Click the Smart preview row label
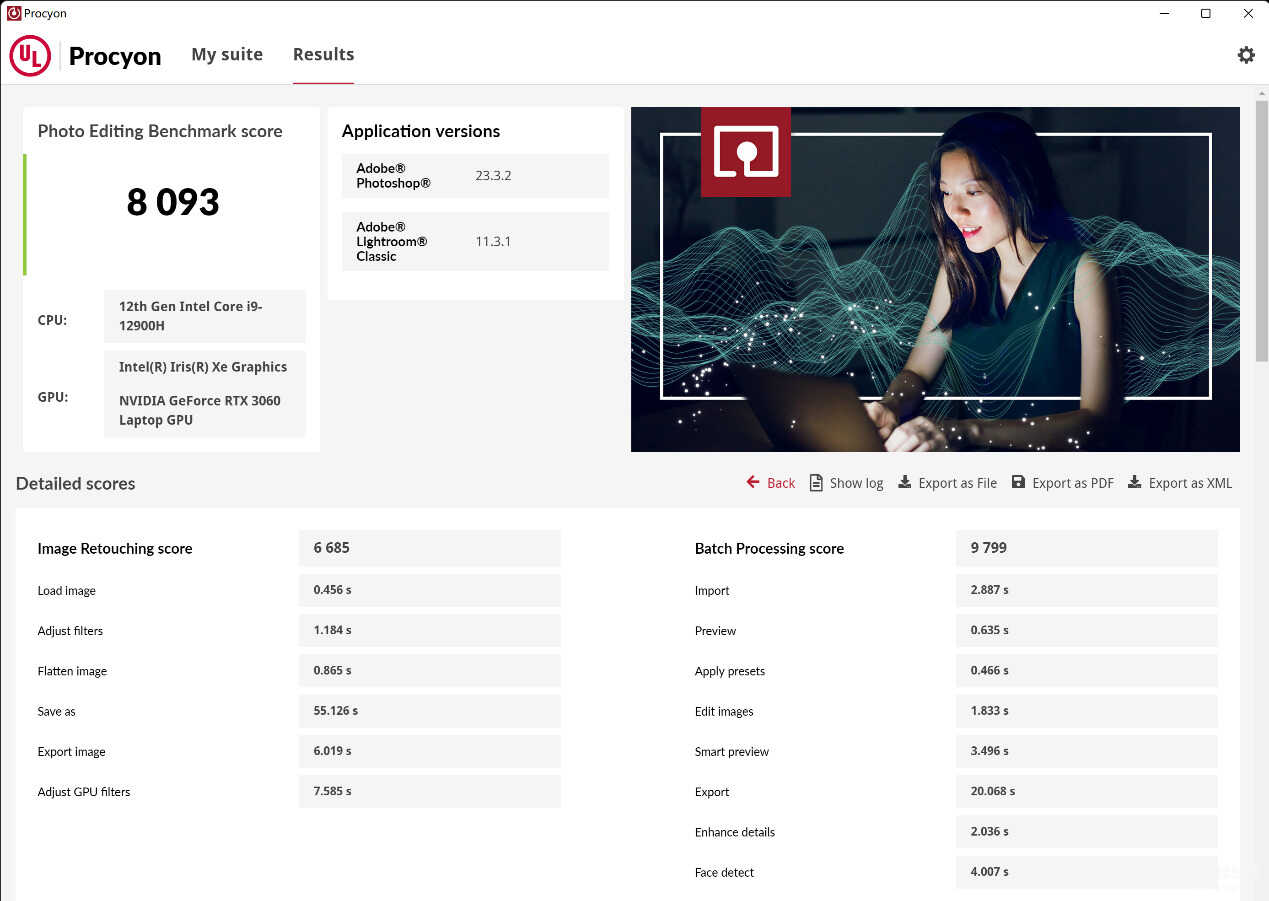The height and width of the screenshot is (901, 1269). coord(732,752)
